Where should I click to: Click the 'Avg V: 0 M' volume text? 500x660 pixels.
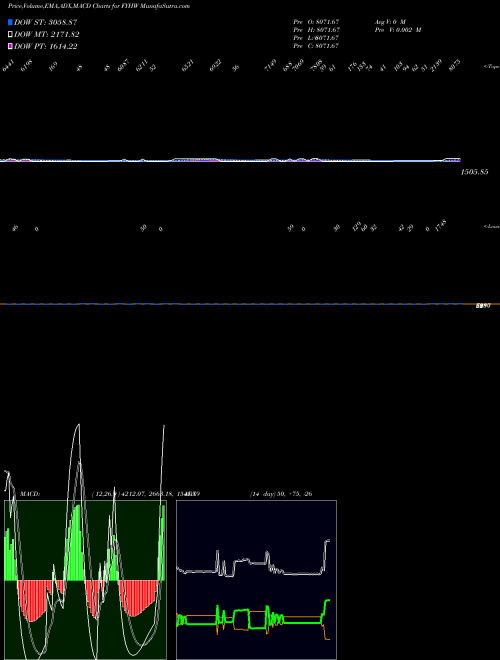coord(390,21)
